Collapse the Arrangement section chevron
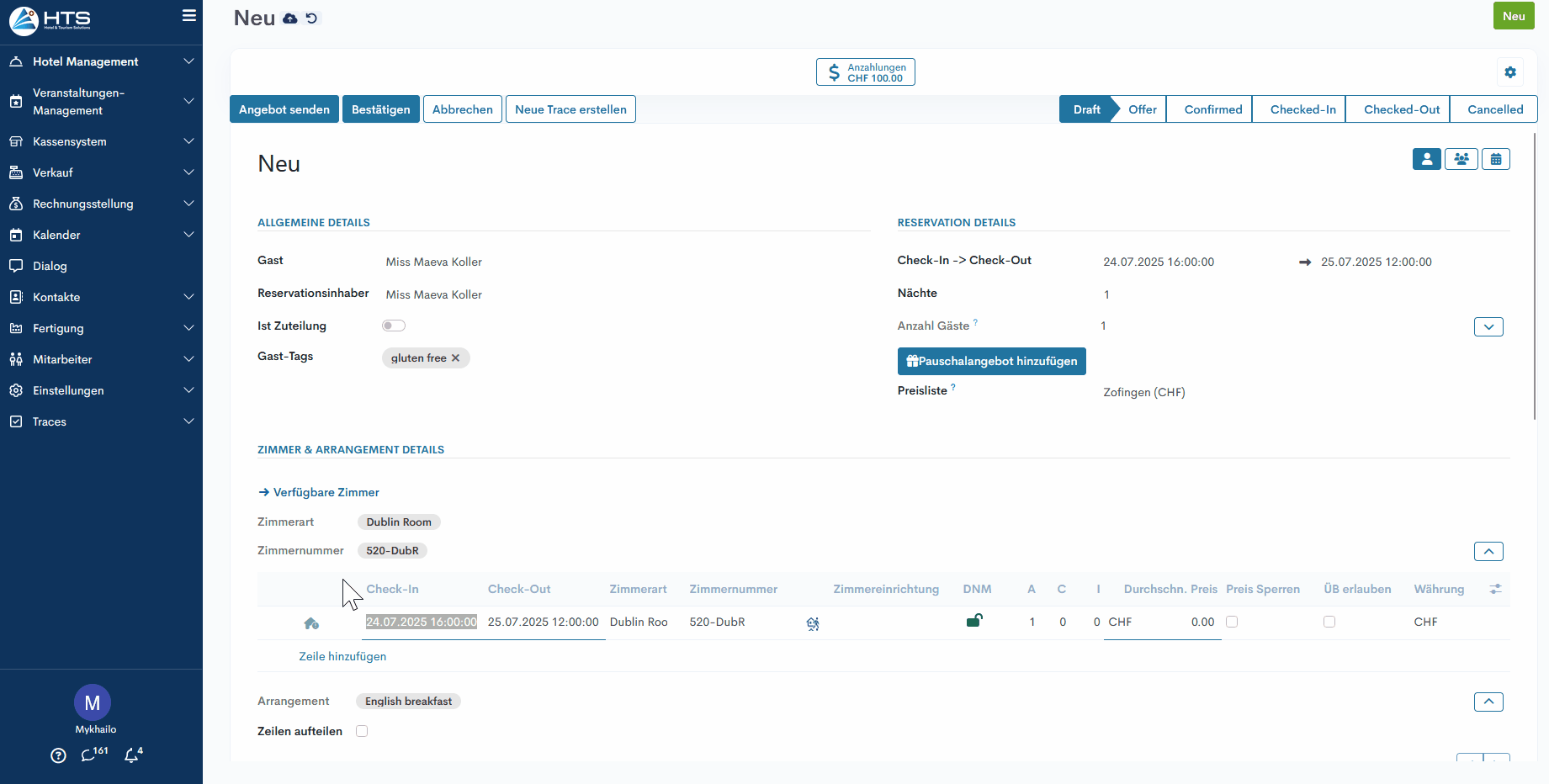This screenshot has height=784, width=1549. click(1488, 702)
